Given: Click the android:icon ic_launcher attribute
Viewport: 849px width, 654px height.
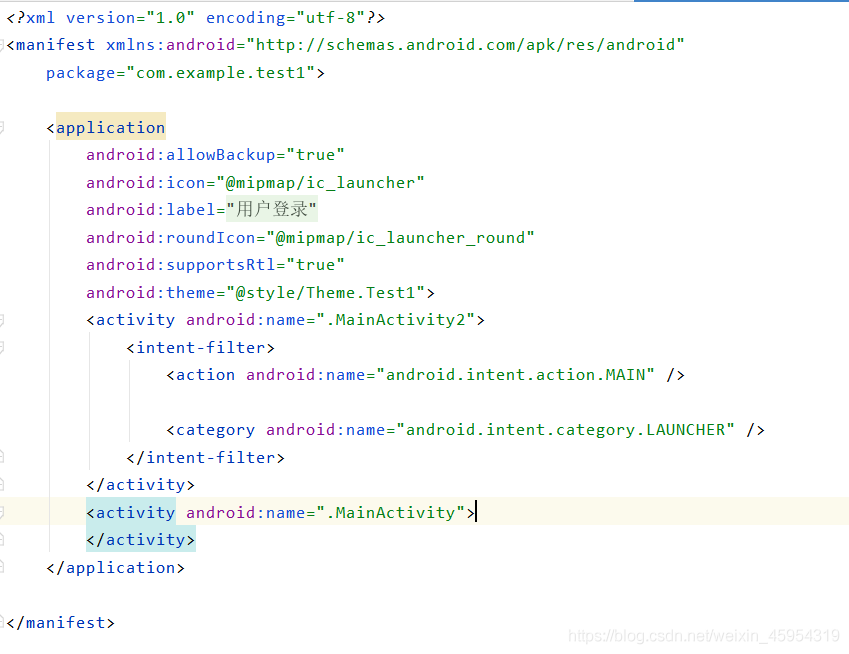Looking at the screenshot, I should point(255,182).
